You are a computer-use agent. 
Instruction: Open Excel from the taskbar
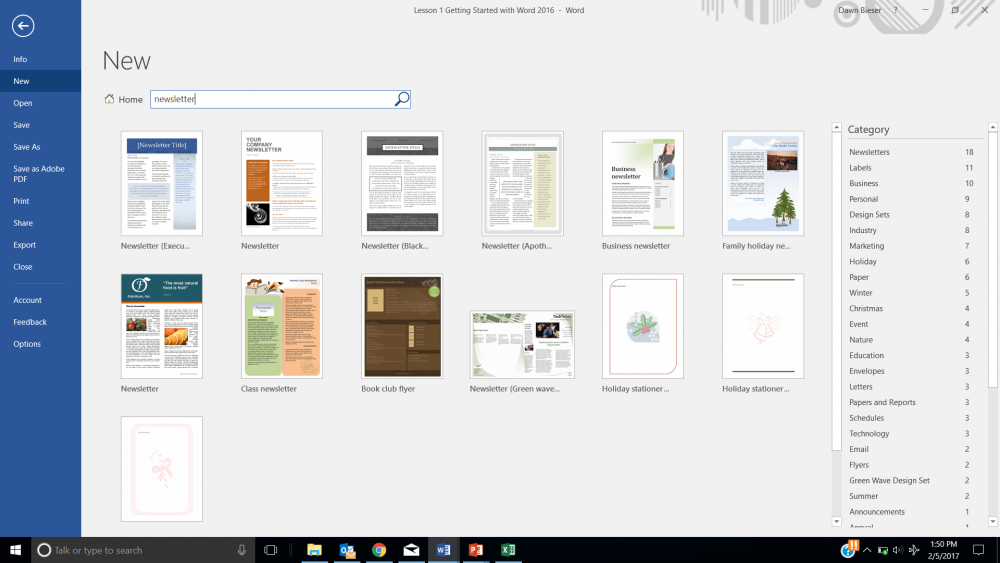click(507, 550)
